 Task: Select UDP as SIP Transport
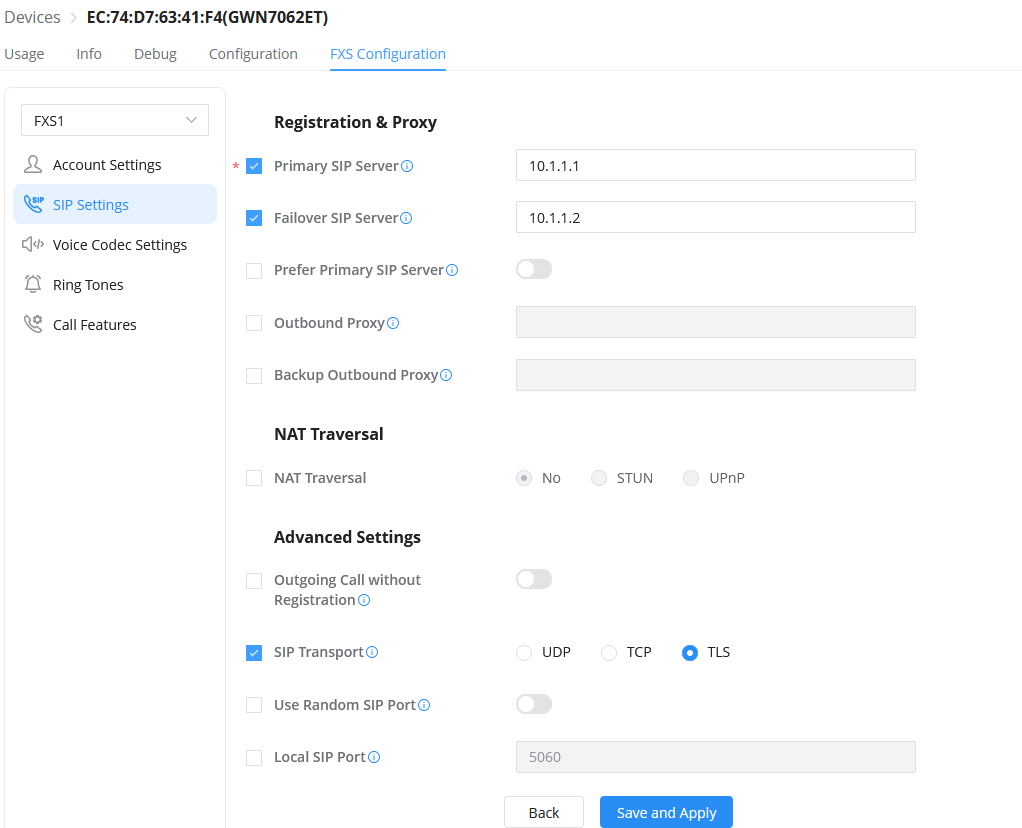point(524,653)
